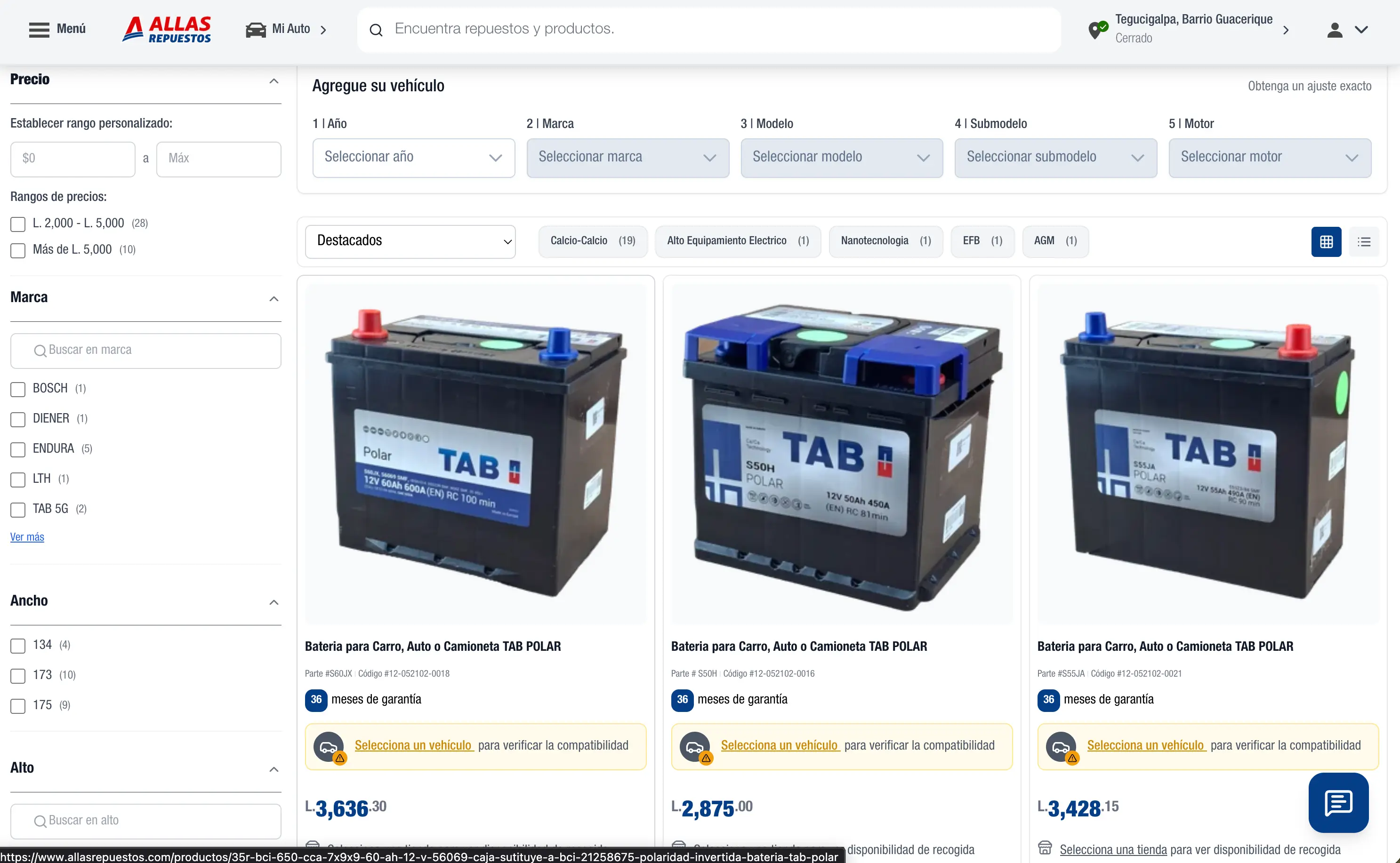Screen dimensions: 1400x863
Task: Open the Seleccionar motor dropdown
Action: pyautogui.click(x=1270, y=158)
